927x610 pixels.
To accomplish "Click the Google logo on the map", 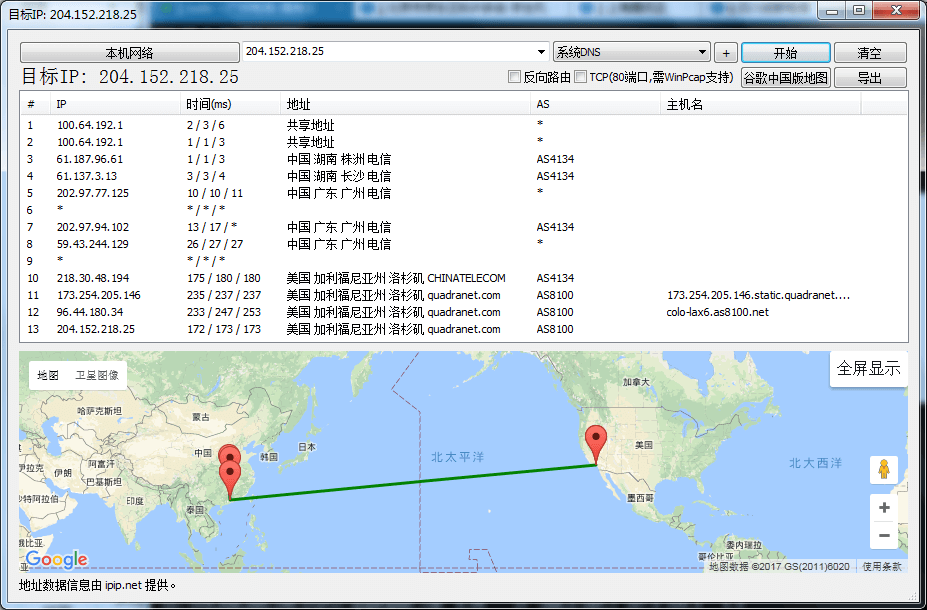I will pyautogui.click(x=57, y=560).
